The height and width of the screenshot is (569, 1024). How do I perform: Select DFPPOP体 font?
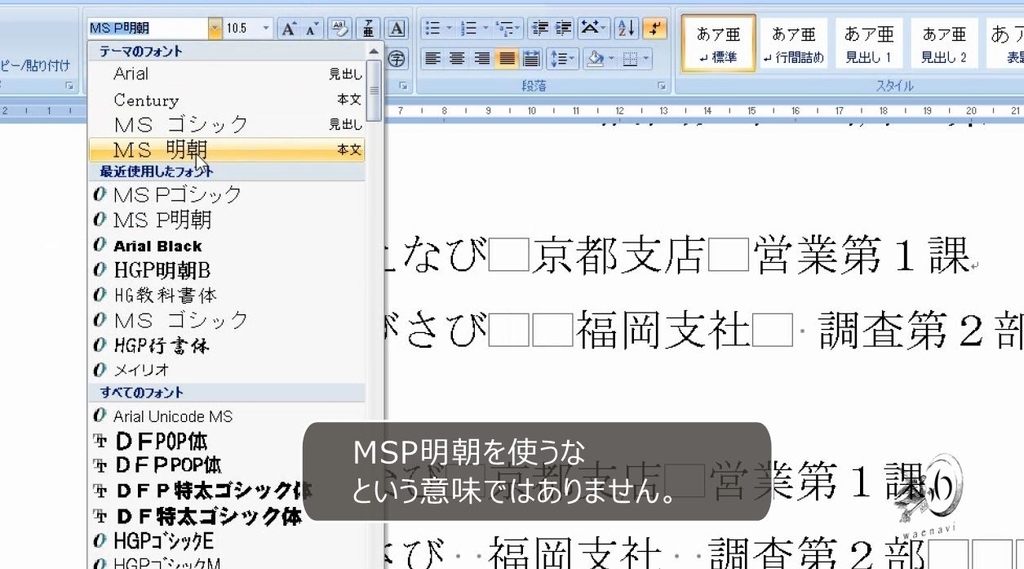(227, 466)
